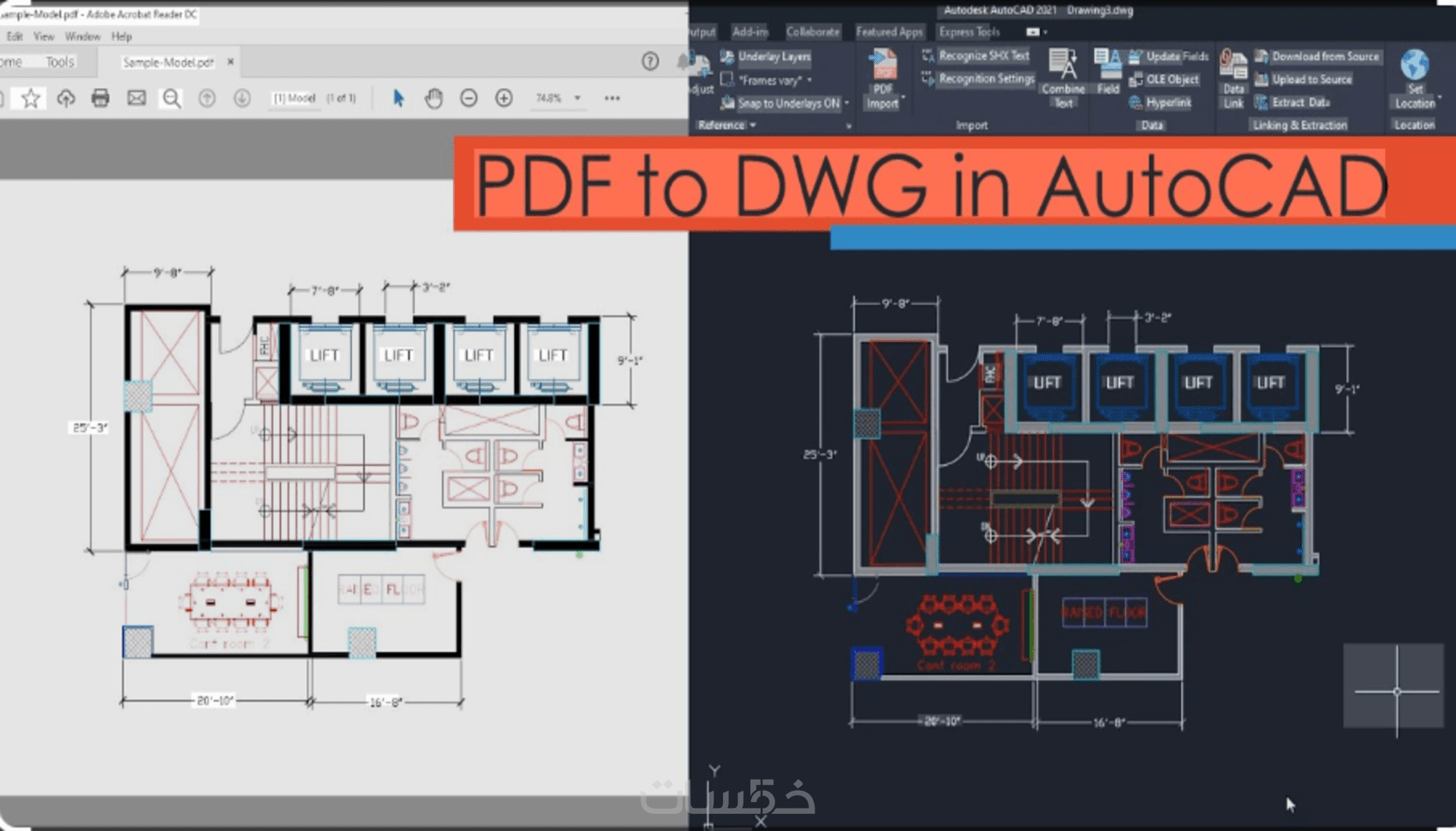The image size is (1456, 831).
Task: Click Recognize SHX Text in AutoCAD
Action: click(976, 56)
